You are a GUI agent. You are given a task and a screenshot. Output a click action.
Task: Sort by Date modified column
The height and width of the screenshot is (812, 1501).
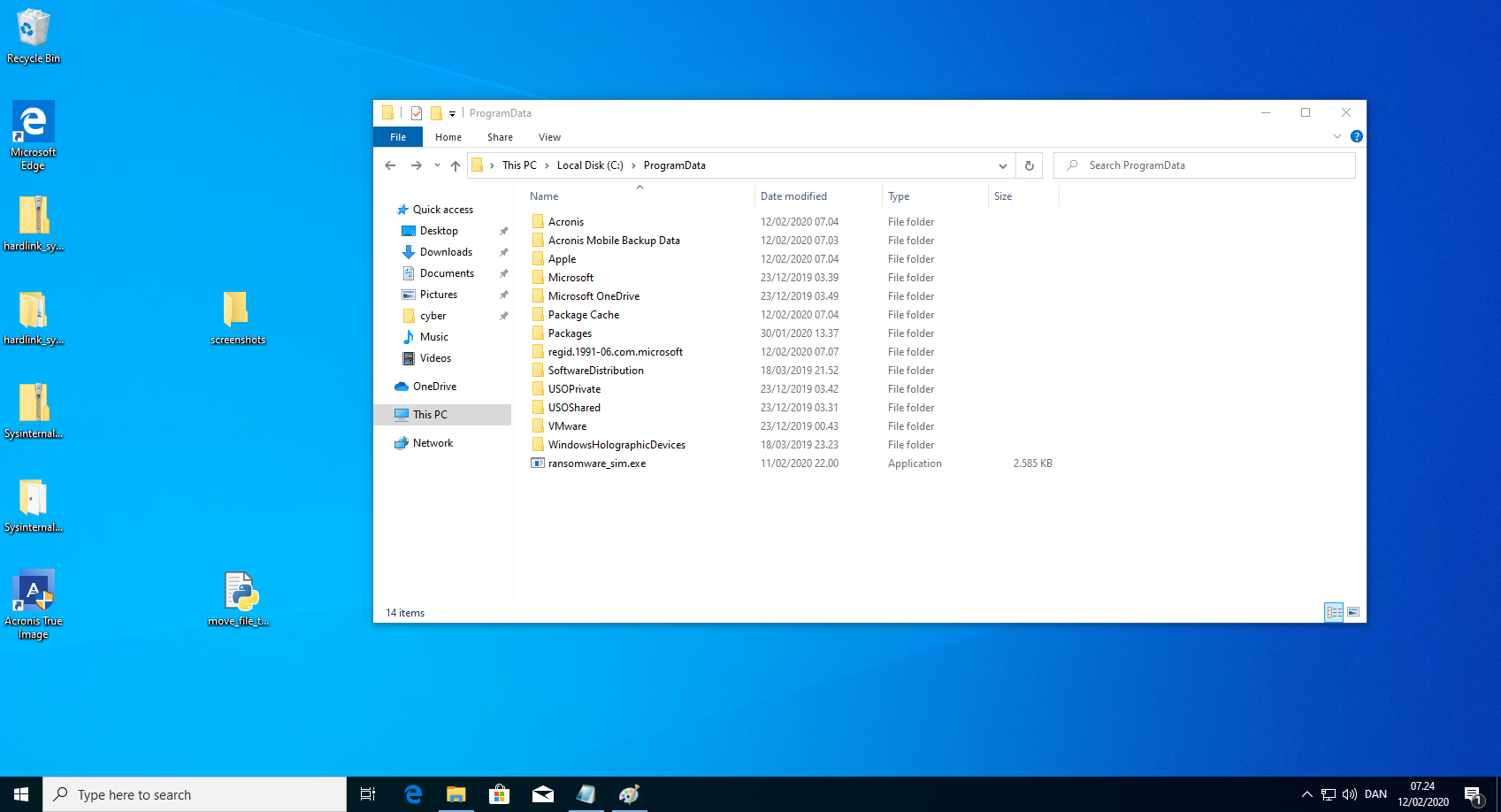click(x=793, y=196)
